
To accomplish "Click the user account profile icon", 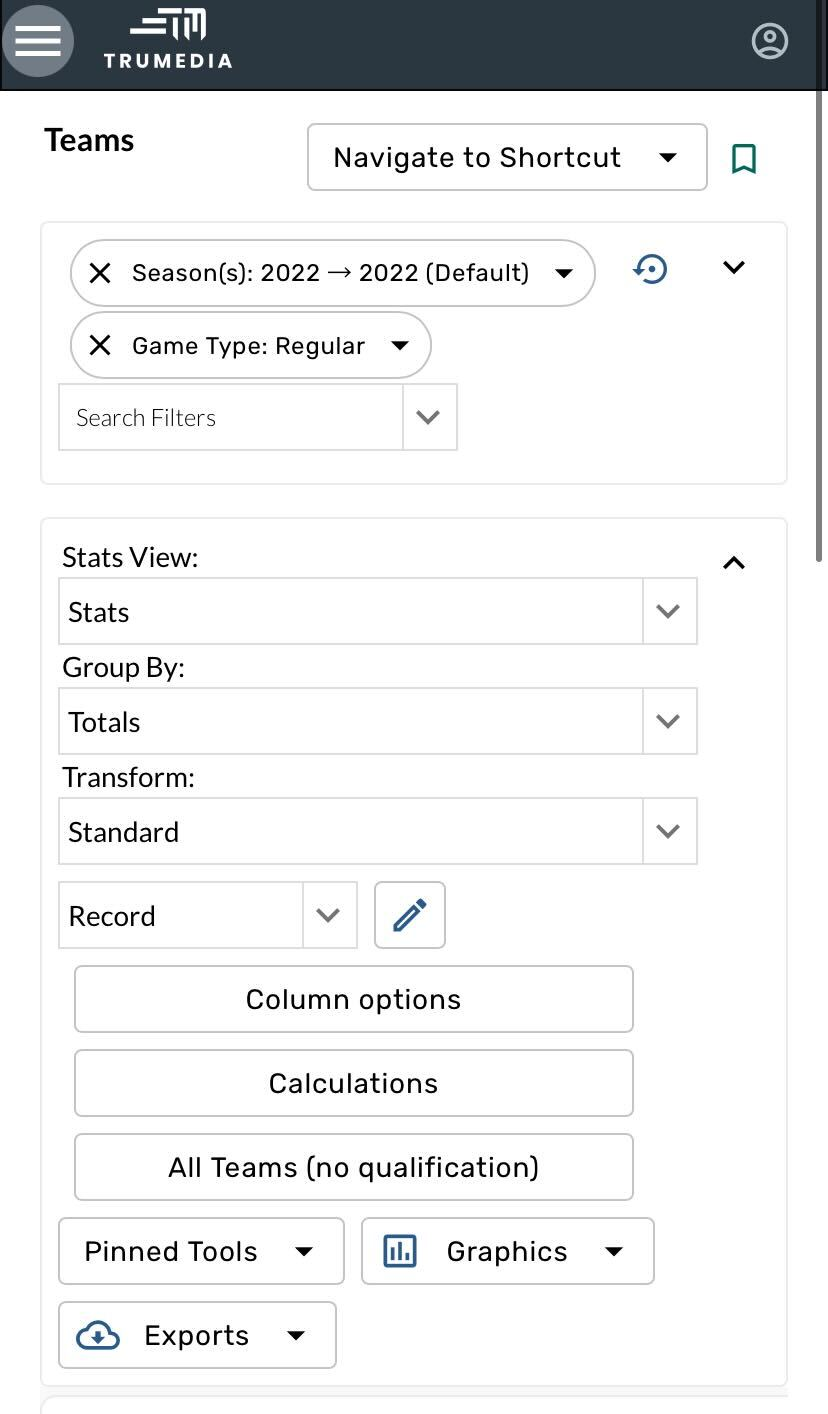I will pos(769,41).
